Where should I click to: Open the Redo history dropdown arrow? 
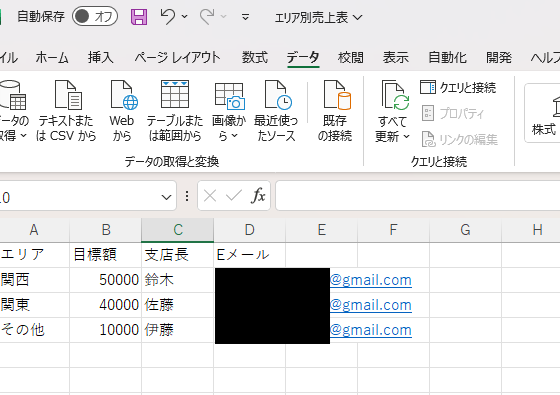[x=224, y=16]
